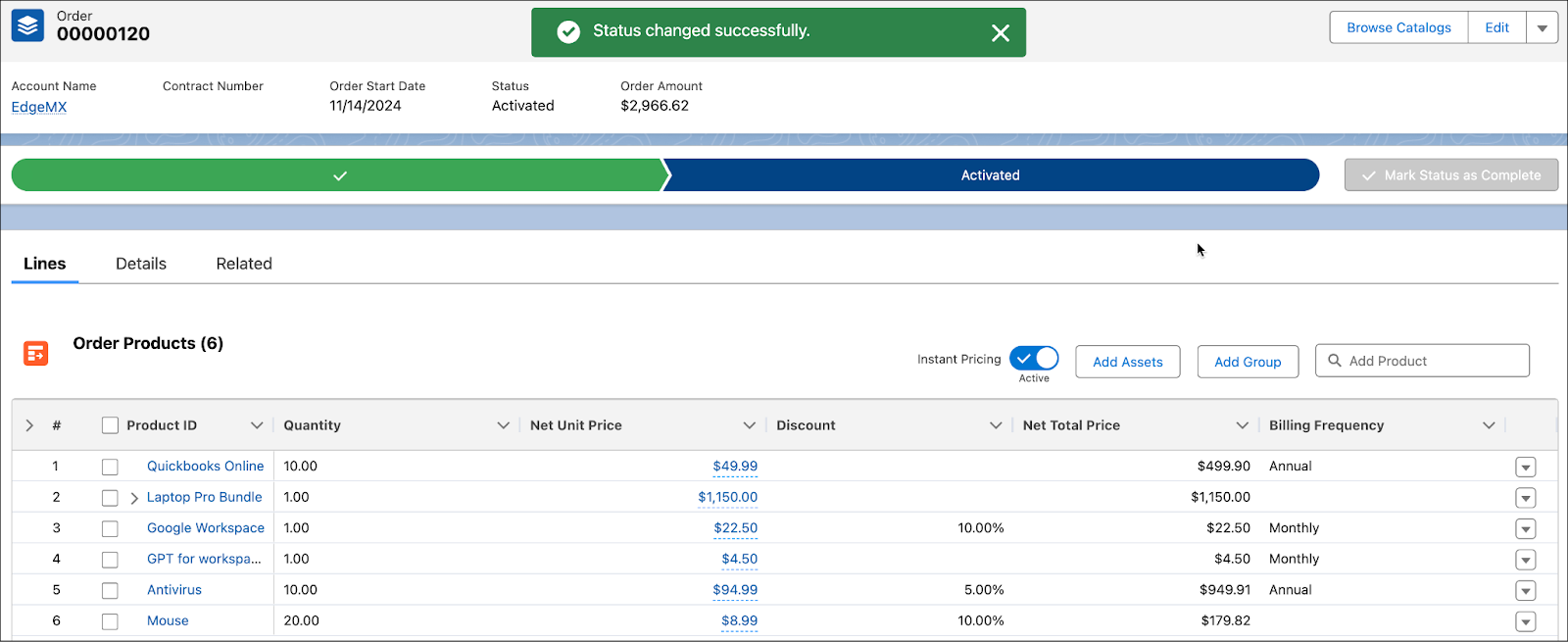
Task: Open row actions for Google Workspace
Action: pos(1525,529)
